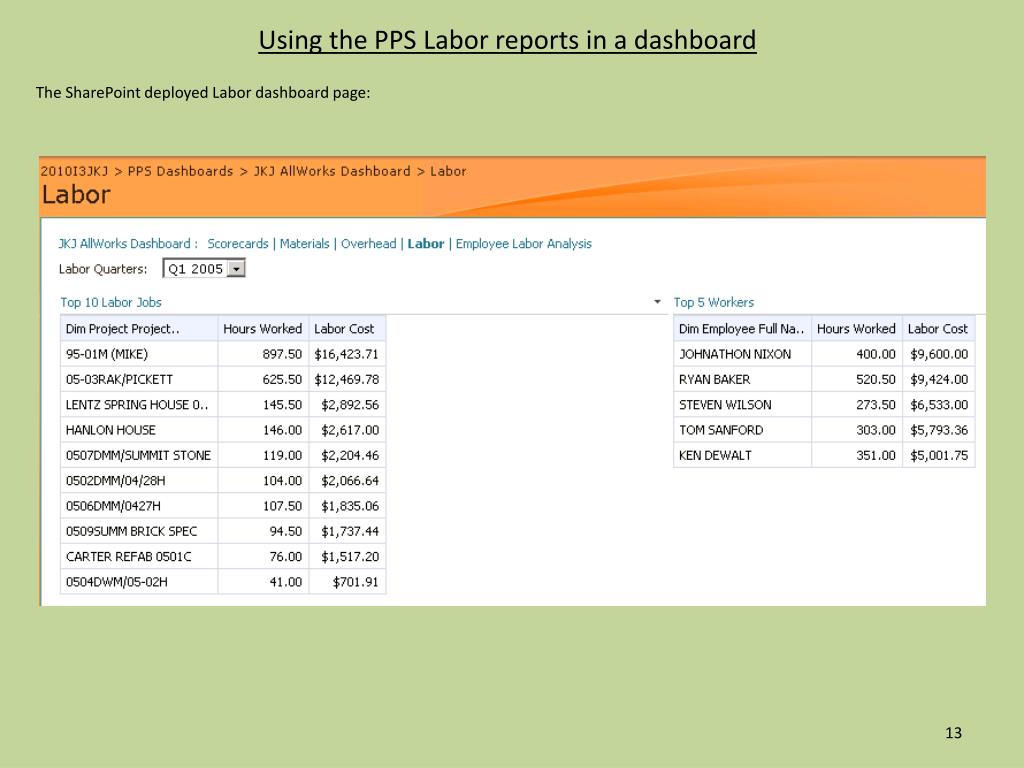
Task: Click the $5,001.75 labor cost cell
Action: click(938, 455)
